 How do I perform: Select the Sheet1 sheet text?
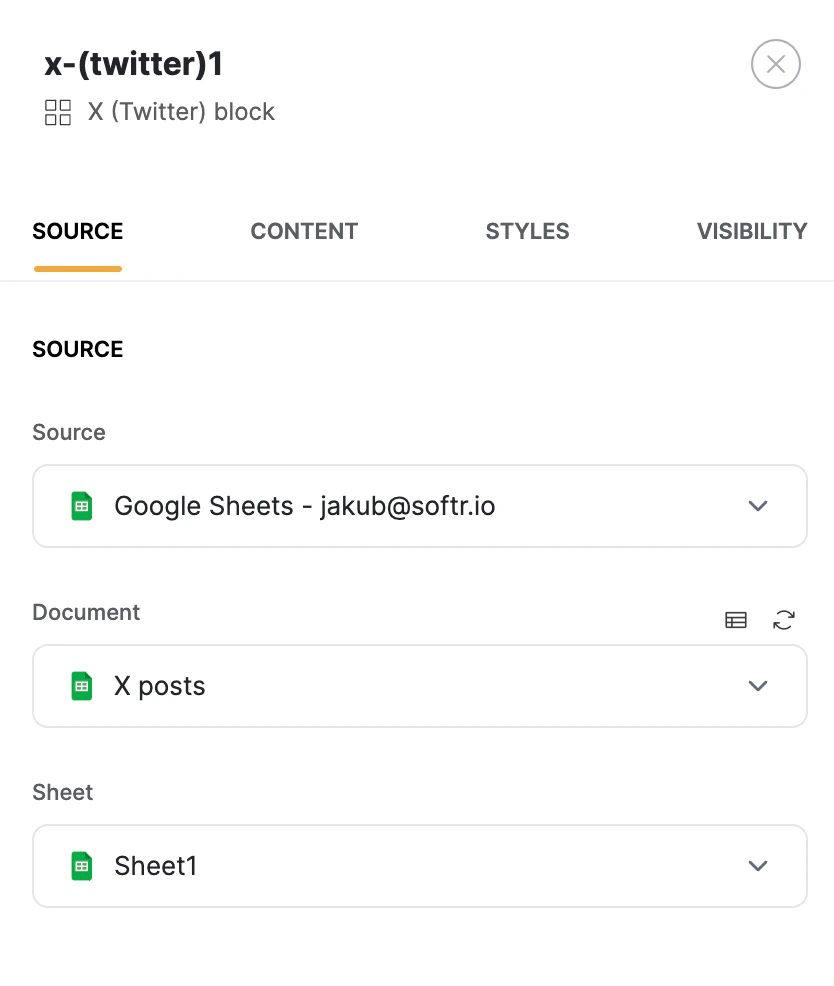click(x=156, y=866)
